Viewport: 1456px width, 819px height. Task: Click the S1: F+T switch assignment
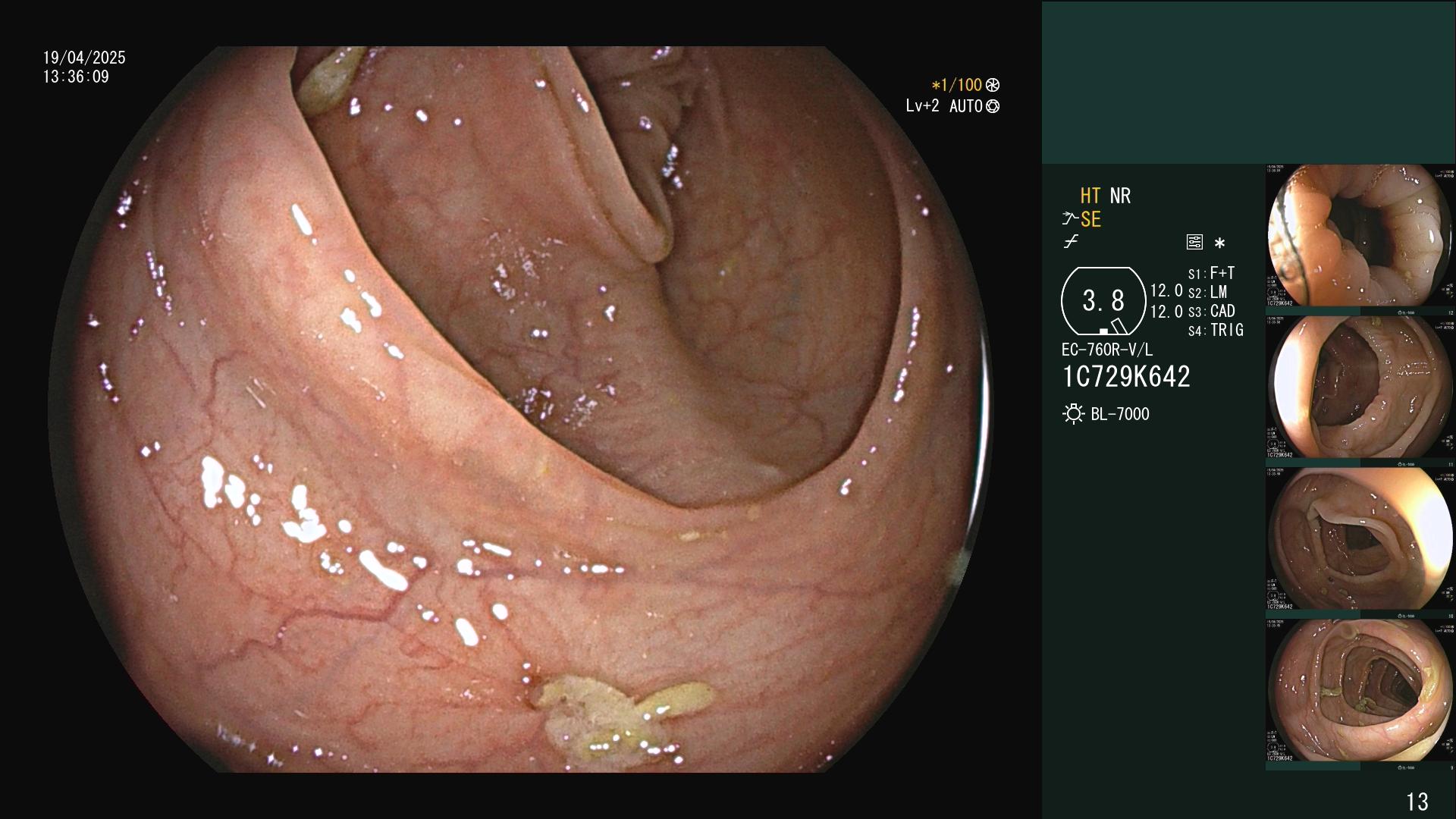coord(1211,273)
